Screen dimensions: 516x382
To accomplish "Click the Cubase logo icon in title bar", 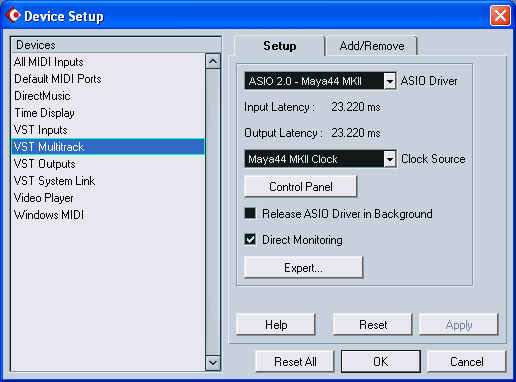I will pyautogui.click(x=13, y=15).
